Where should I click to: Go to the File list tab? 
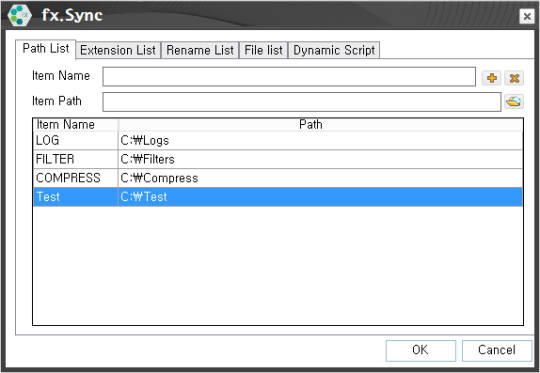263,50
